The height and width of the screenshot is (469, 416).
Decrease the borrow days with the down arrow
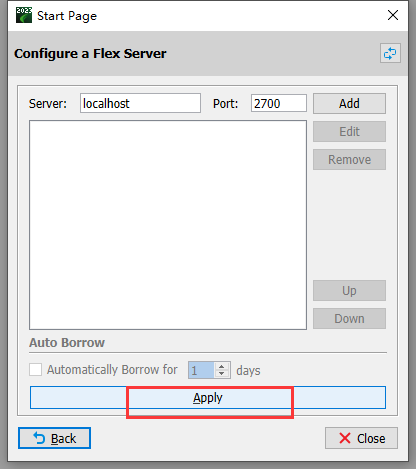pos(222,374)
